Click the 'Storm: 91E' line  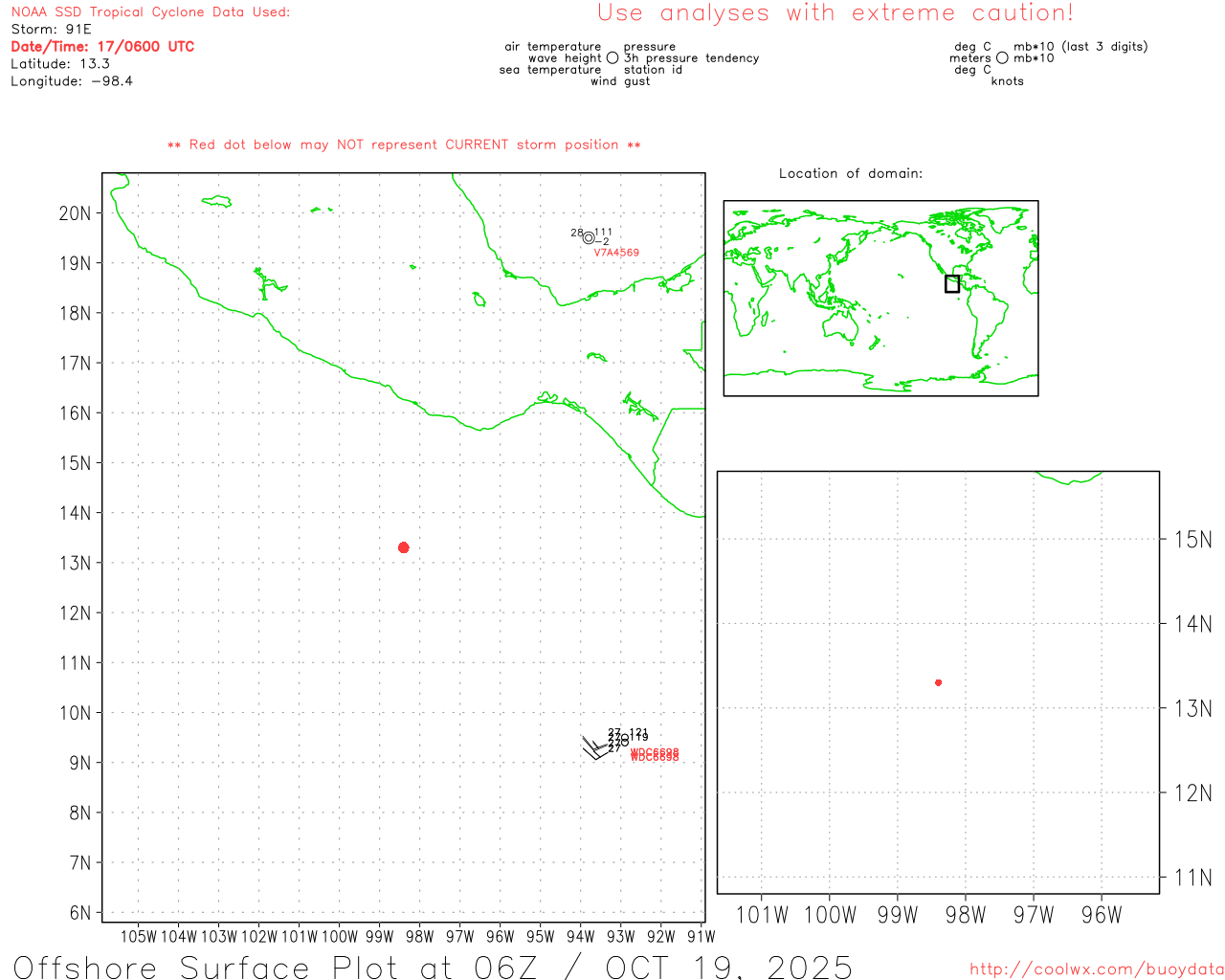click(x=51, y=30)
